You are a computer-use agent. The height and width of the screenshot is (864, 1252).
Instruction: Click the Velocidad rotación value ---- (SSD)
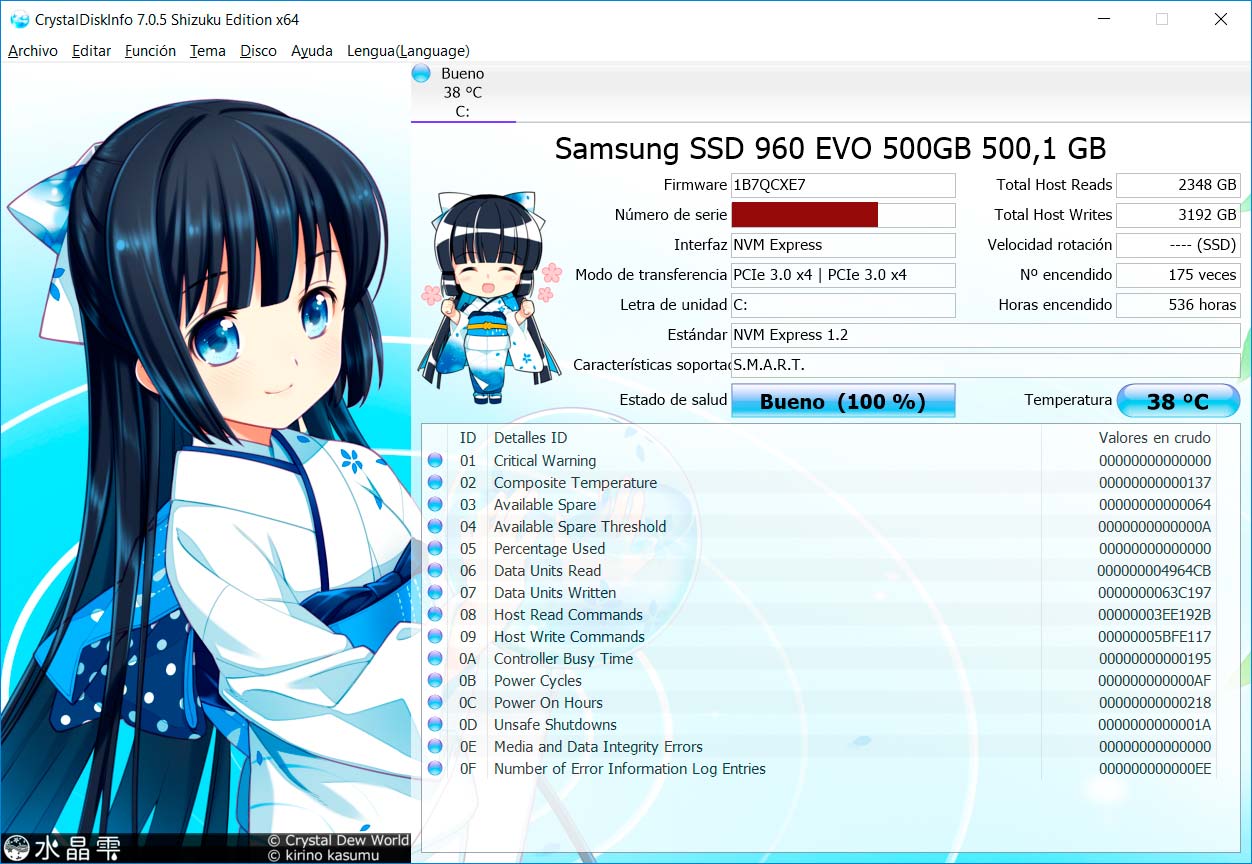click(x=1178, y=245)
